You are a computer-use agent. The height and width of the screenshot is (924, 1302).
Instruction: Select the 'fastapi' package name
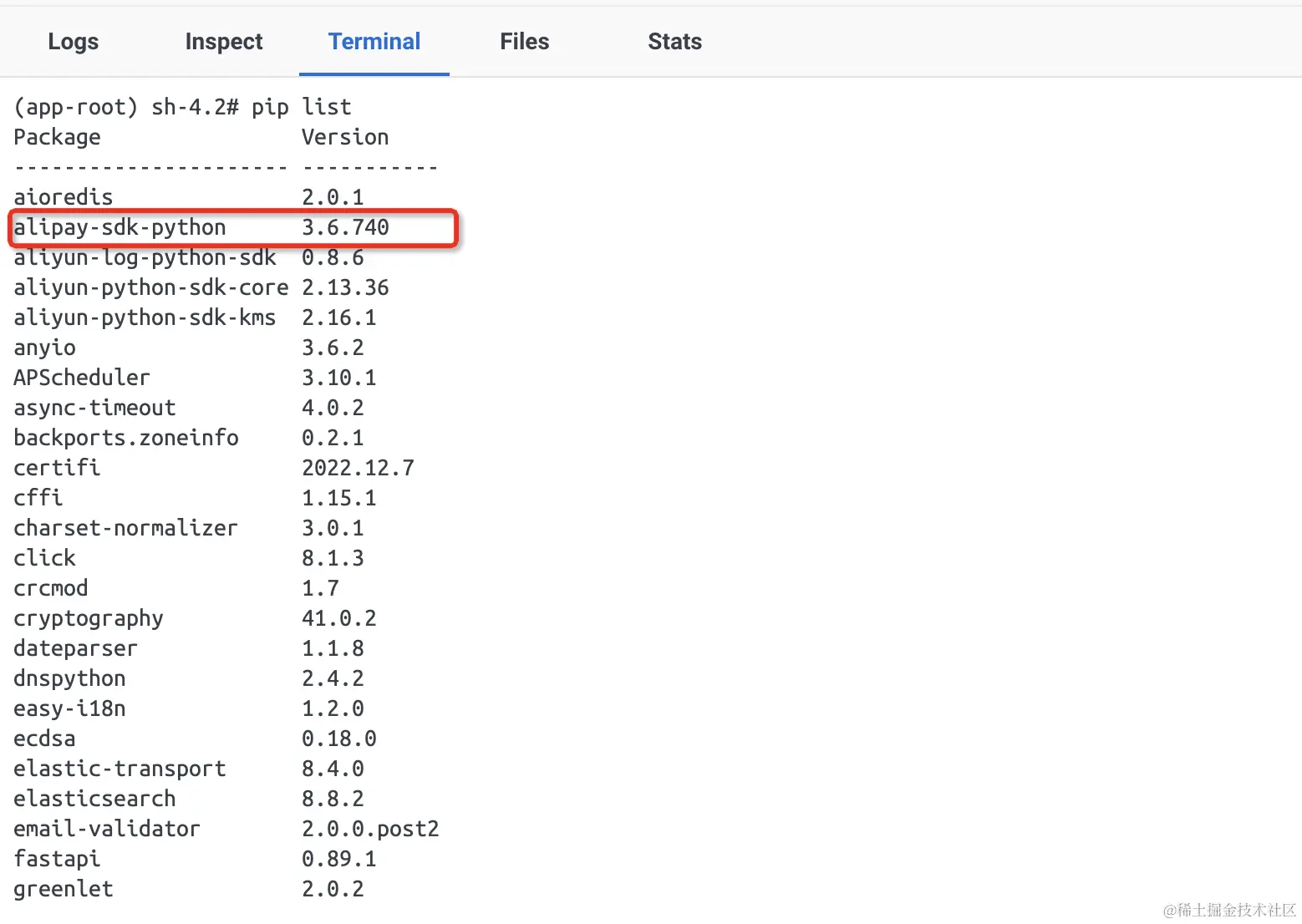57,859
